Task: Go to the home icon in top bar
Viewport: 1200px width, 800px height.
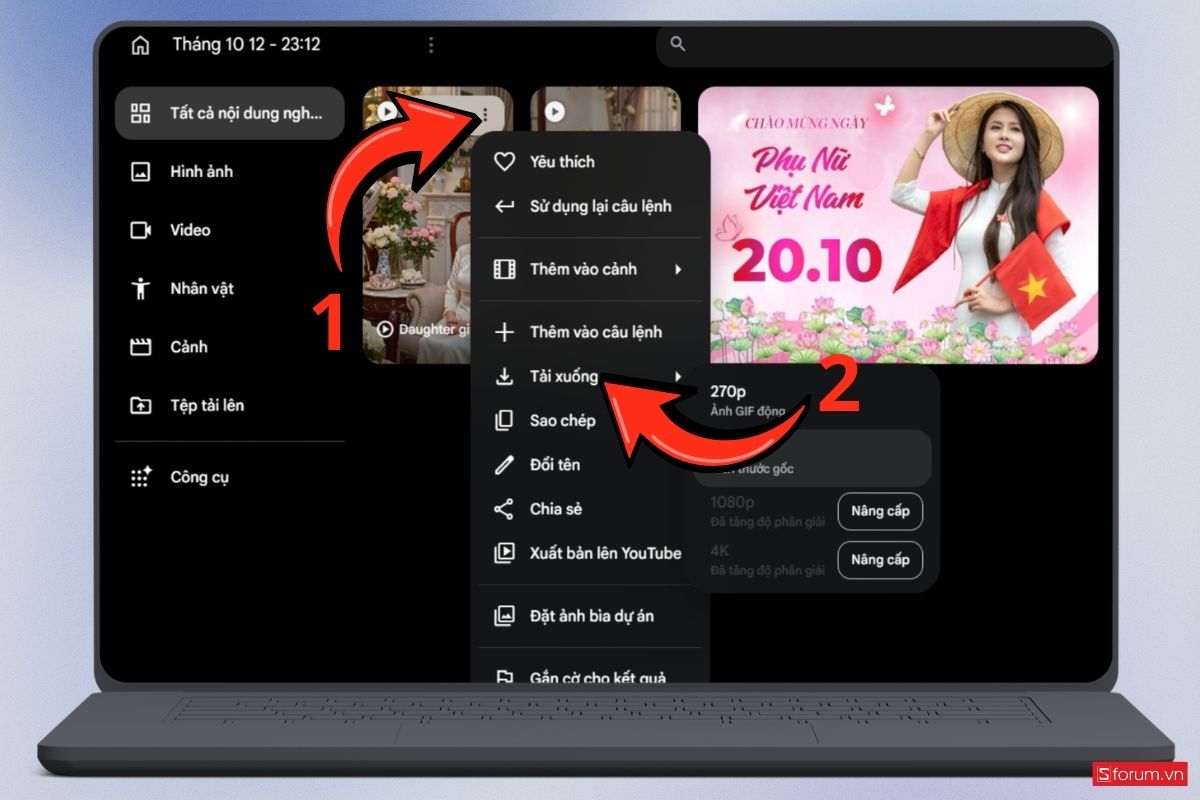Action: pyautogui.click(x=140, y=45)
